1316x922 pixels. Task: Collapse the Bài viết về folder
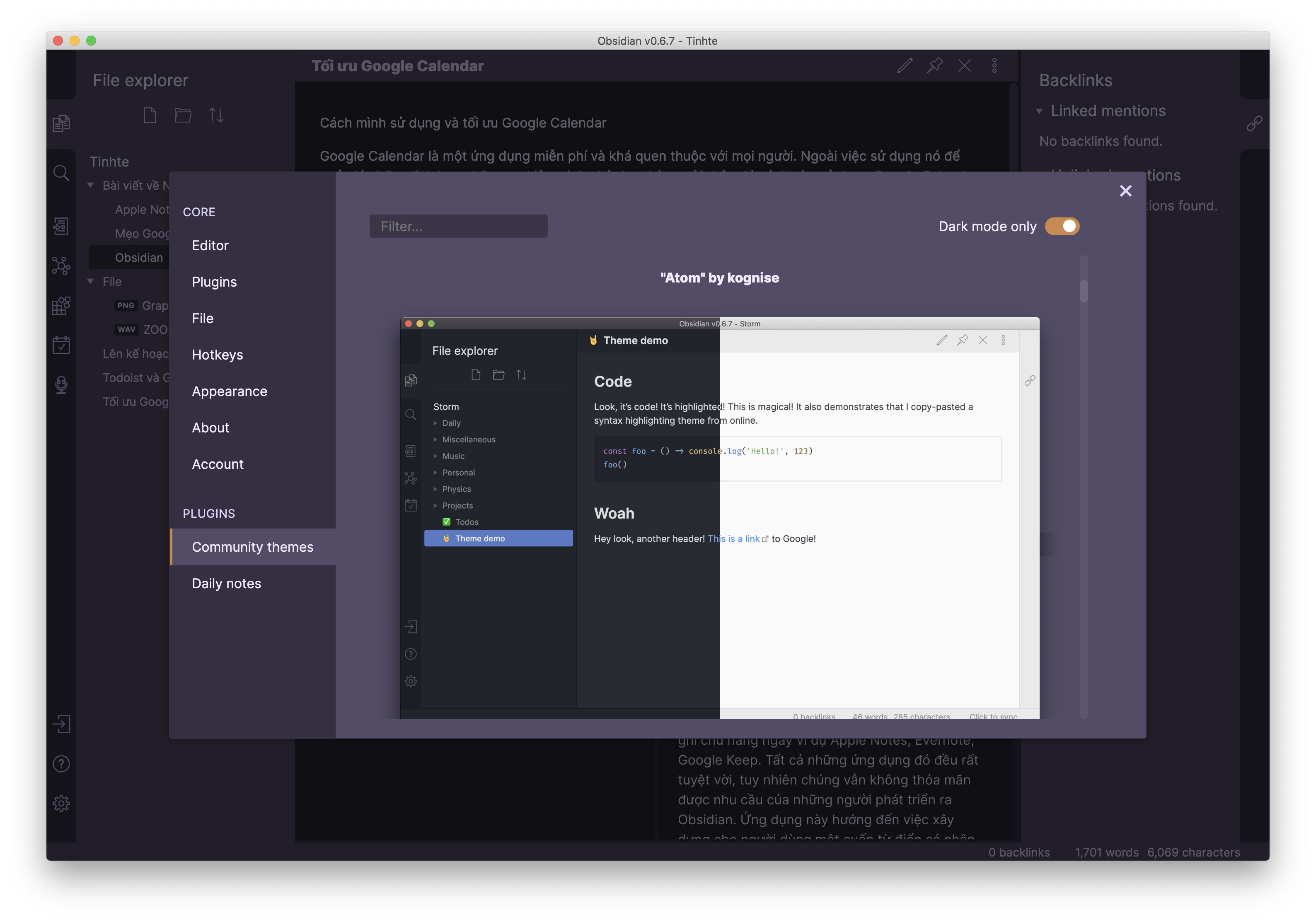click(91, 185)
